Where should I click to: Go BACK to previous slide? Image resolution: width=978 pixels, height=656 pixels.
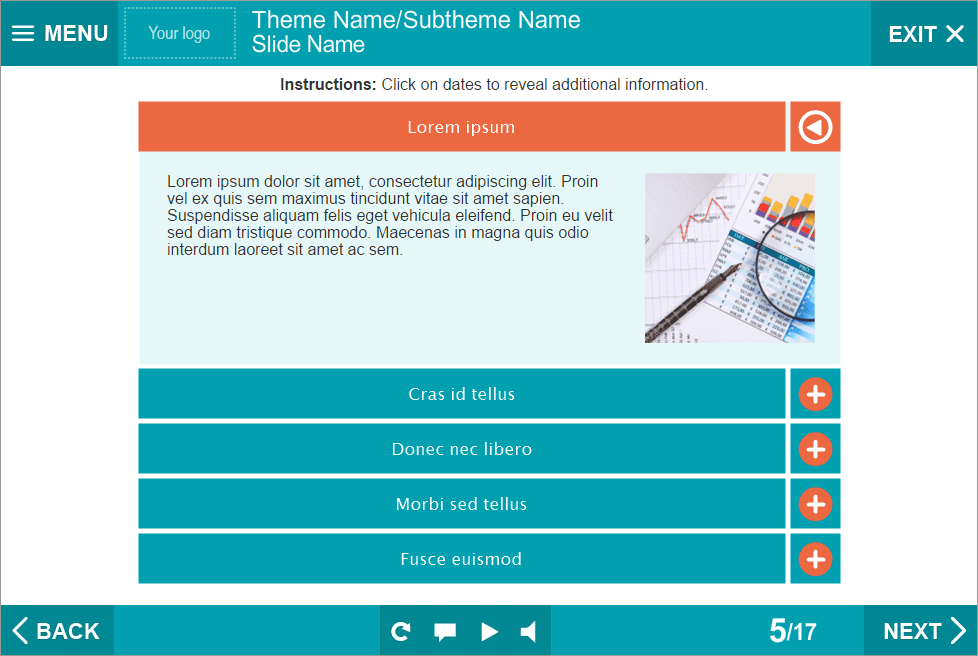(x=57, y=631)
